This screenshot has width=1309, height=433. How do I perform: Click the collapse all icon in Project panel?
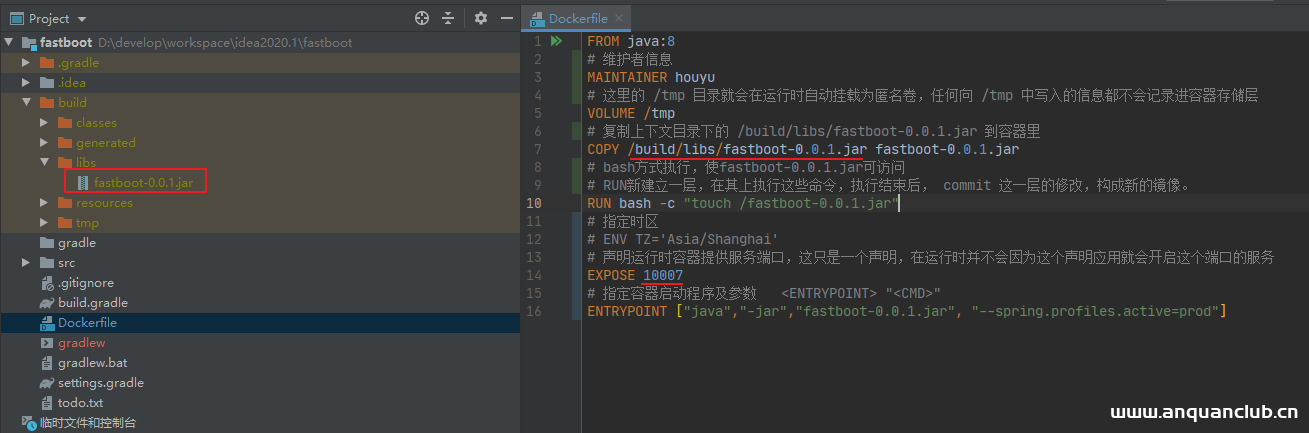pyautogui.click(x=448, y=18)
